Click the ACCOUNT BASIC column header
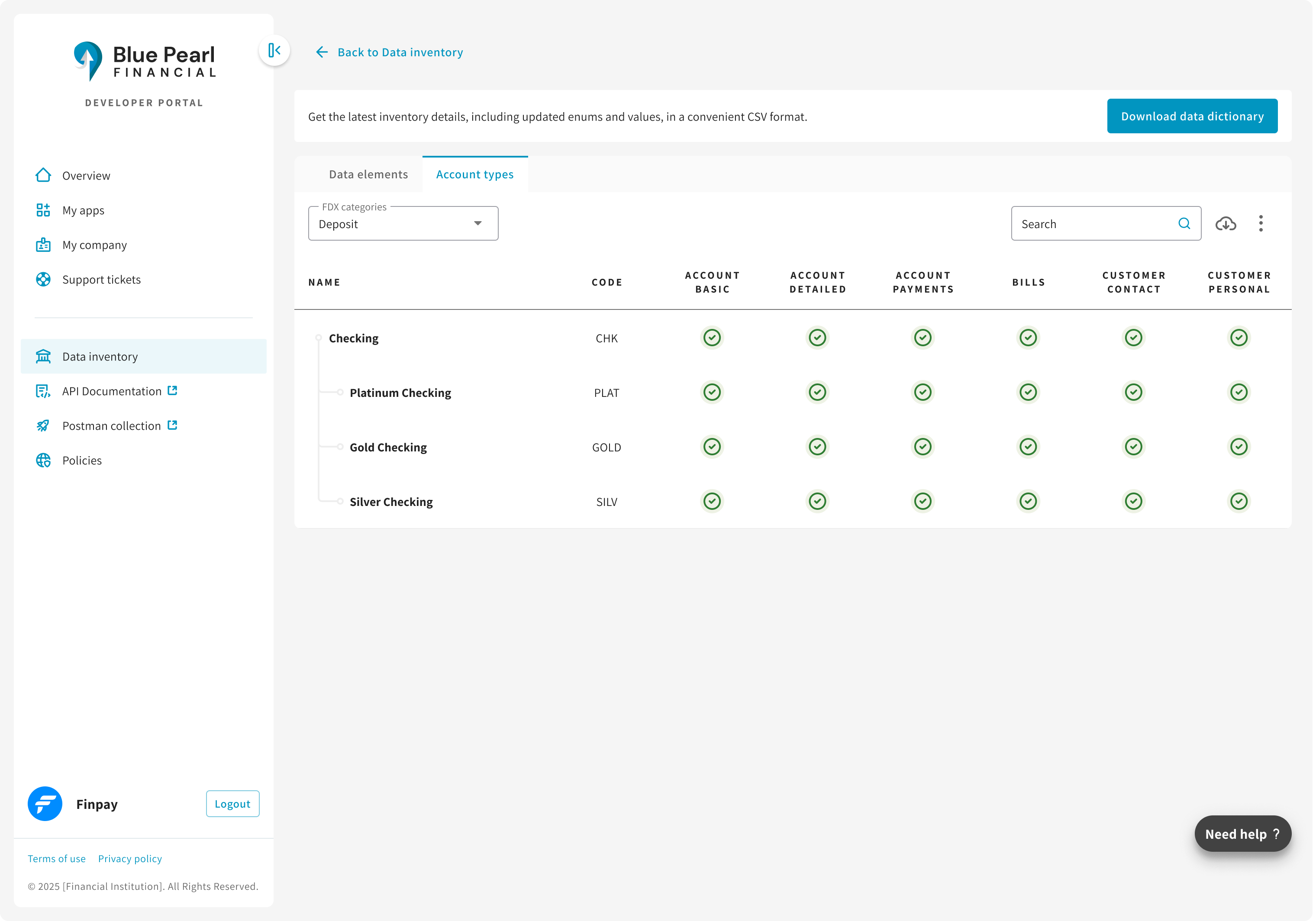The width and height of the screenshot is (1316, 921). [x=713, y=282]
